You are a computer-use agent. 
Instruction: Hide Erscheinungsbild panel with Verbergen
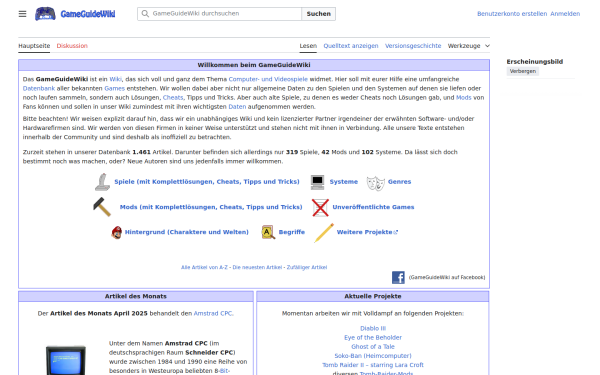(523, 71)
